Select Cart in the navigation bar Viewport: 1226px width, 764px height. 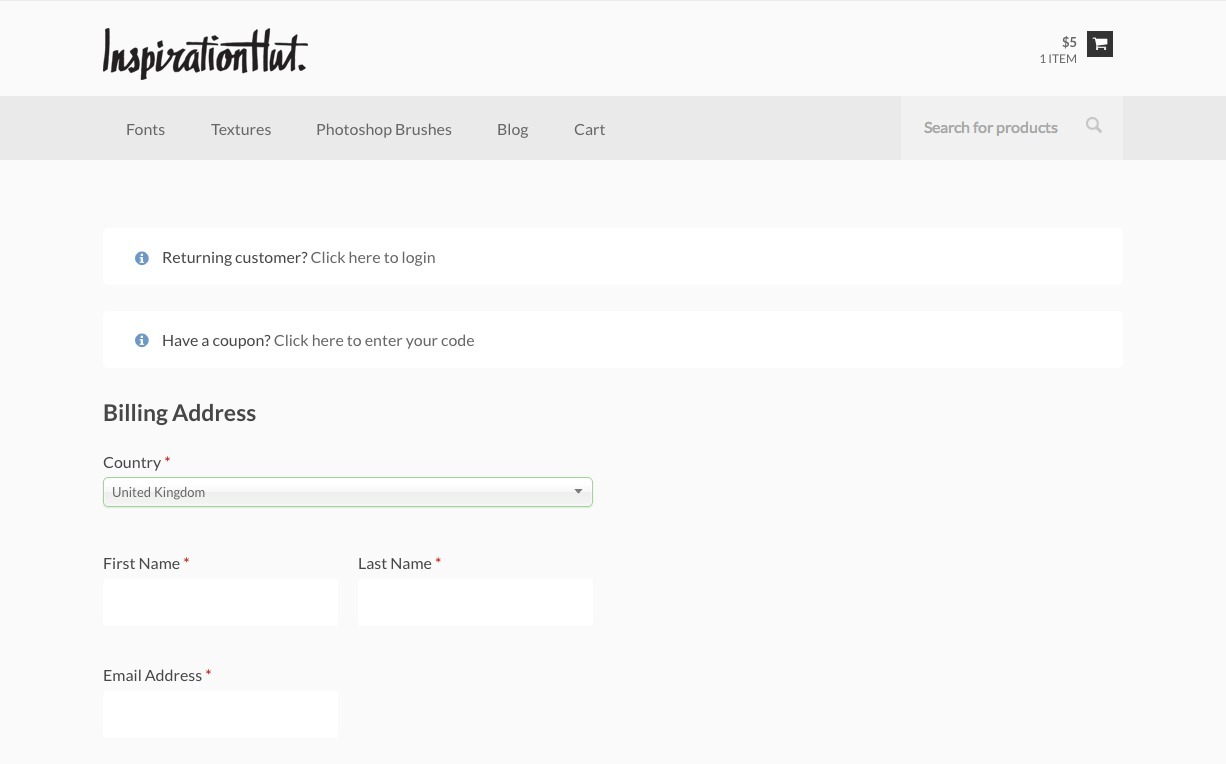(x=589, y=129)
